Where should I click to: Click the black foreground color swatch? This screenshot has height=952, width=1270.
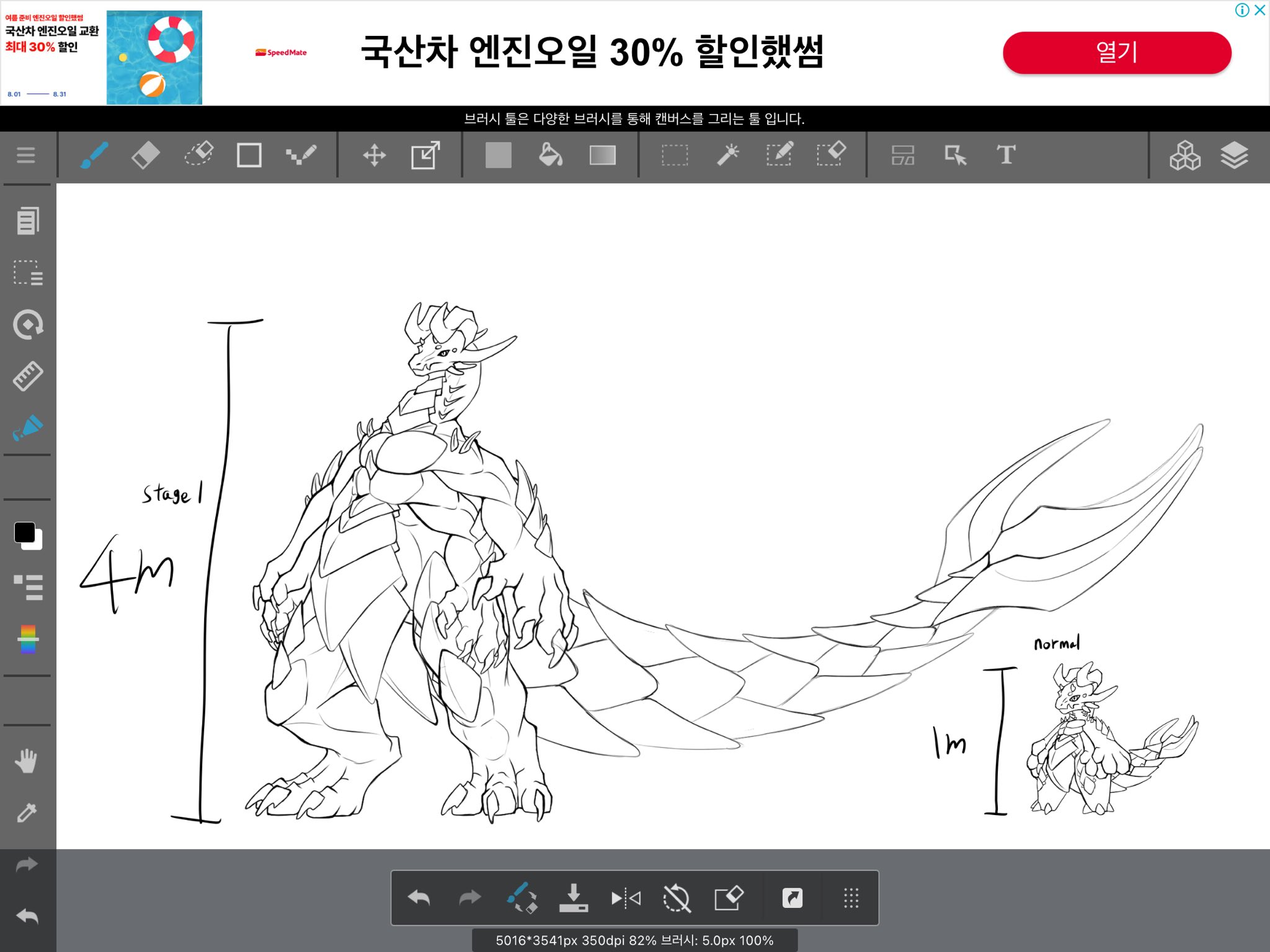point(25,532)
